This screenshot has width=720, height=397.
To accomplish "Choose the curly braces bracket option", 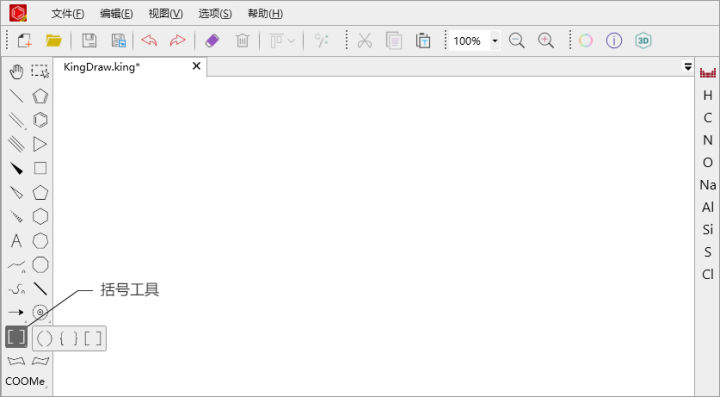I will (69, 339).
